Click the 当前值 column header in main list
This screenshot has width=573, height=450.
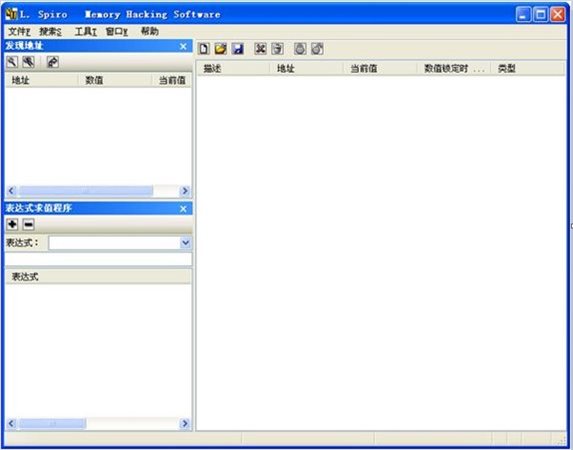[x=380, y=68]
